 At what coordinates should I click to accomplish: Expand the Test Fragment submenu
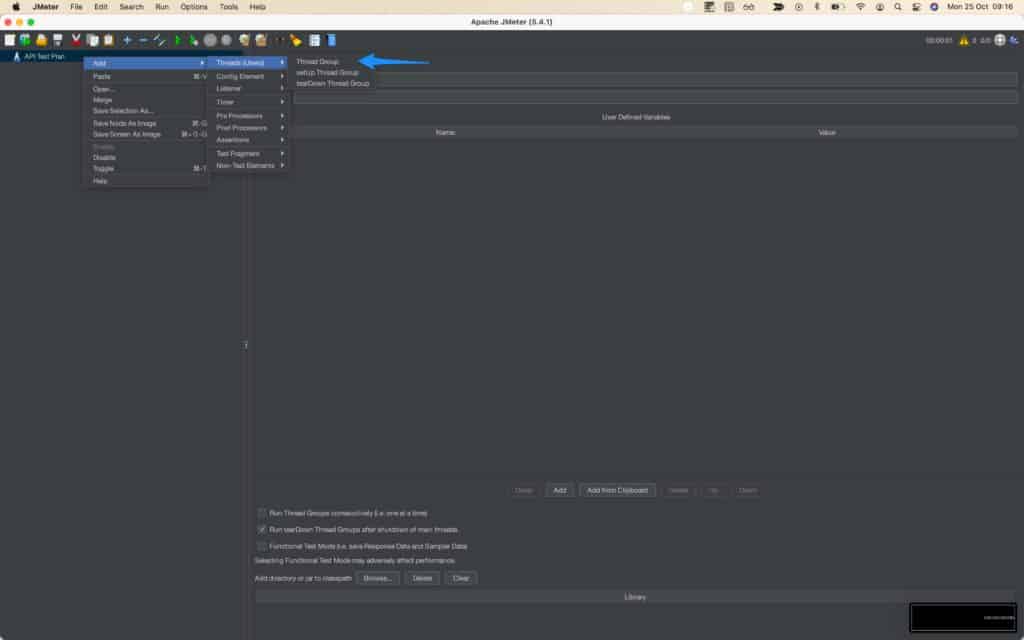pos(249,153)
